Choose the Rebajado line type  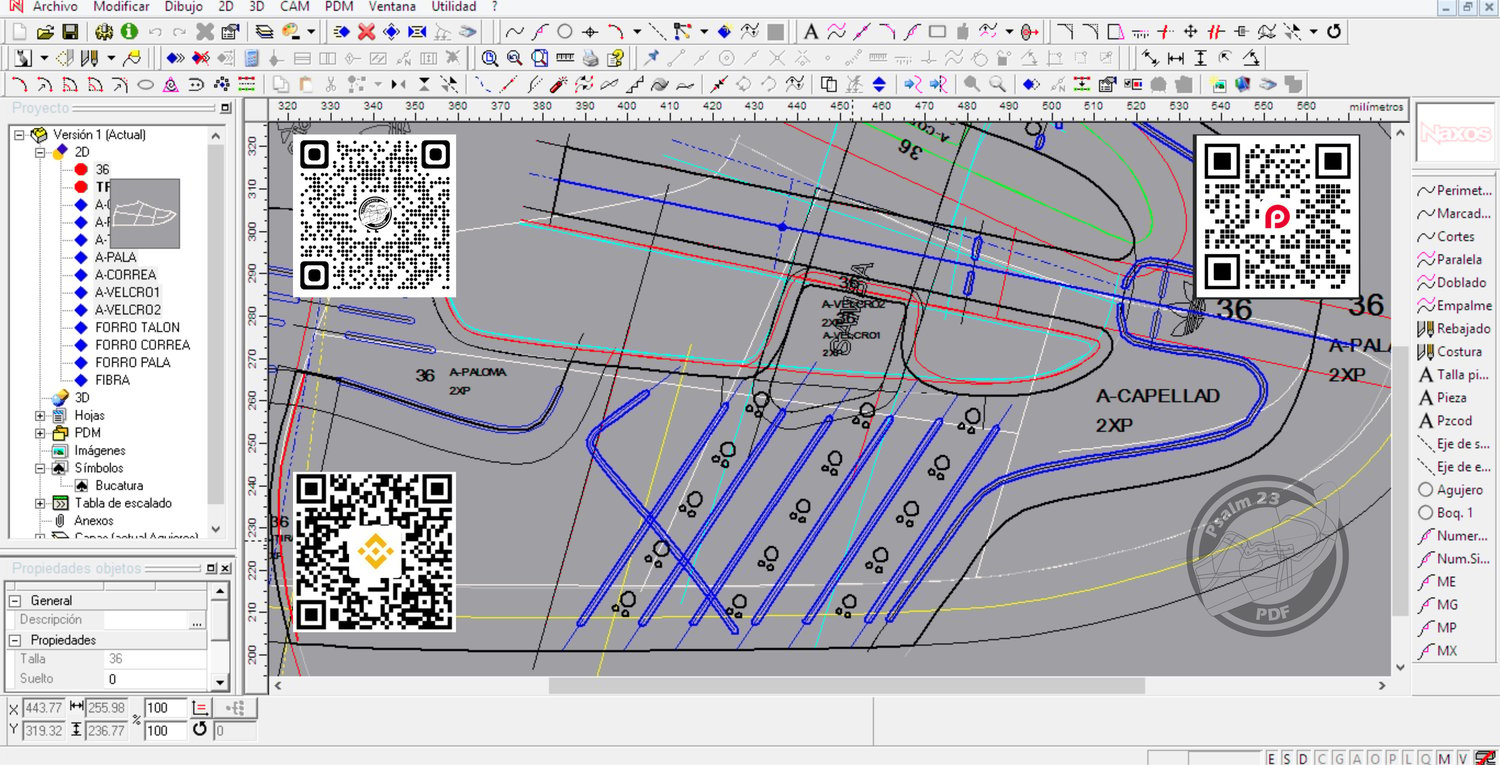(x=1455, y=329)
